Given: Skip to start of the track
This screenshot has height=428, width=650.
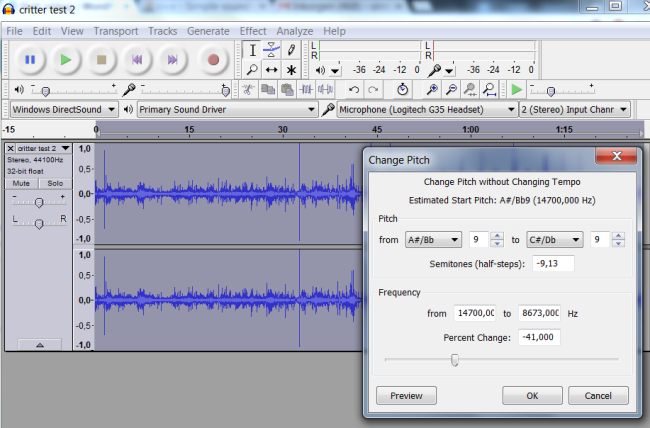Looking at the screenshot, I should [137, 60].
